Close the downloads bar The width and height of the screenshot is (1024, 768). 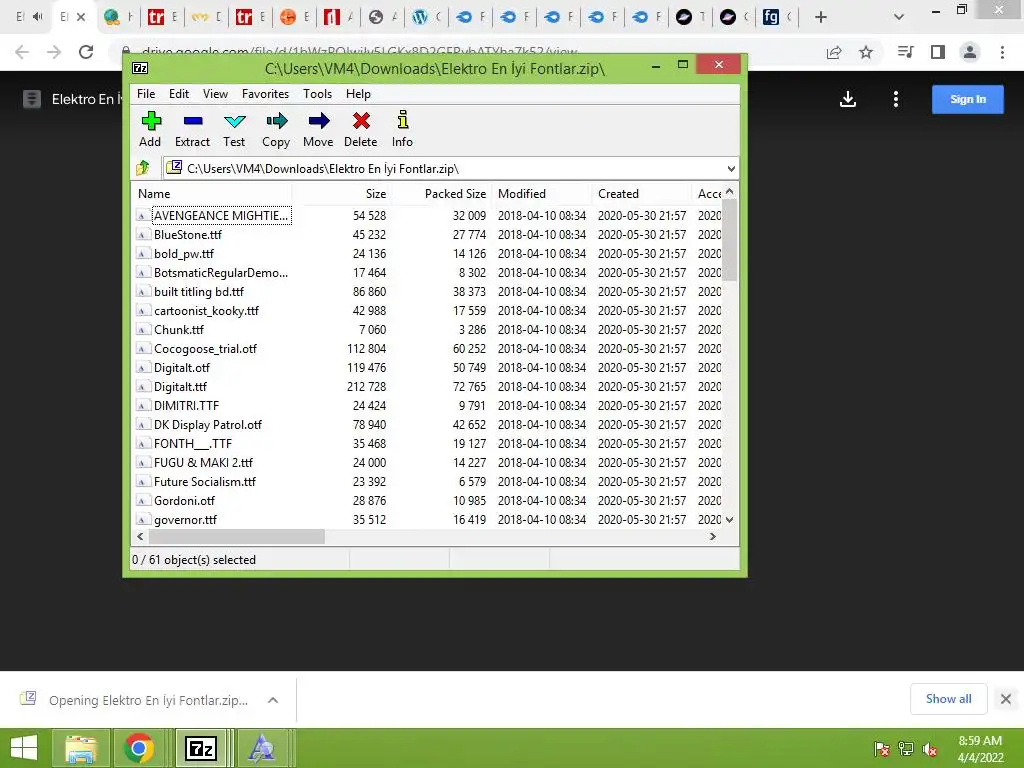pyautogui.click(x=1006, y=699)
